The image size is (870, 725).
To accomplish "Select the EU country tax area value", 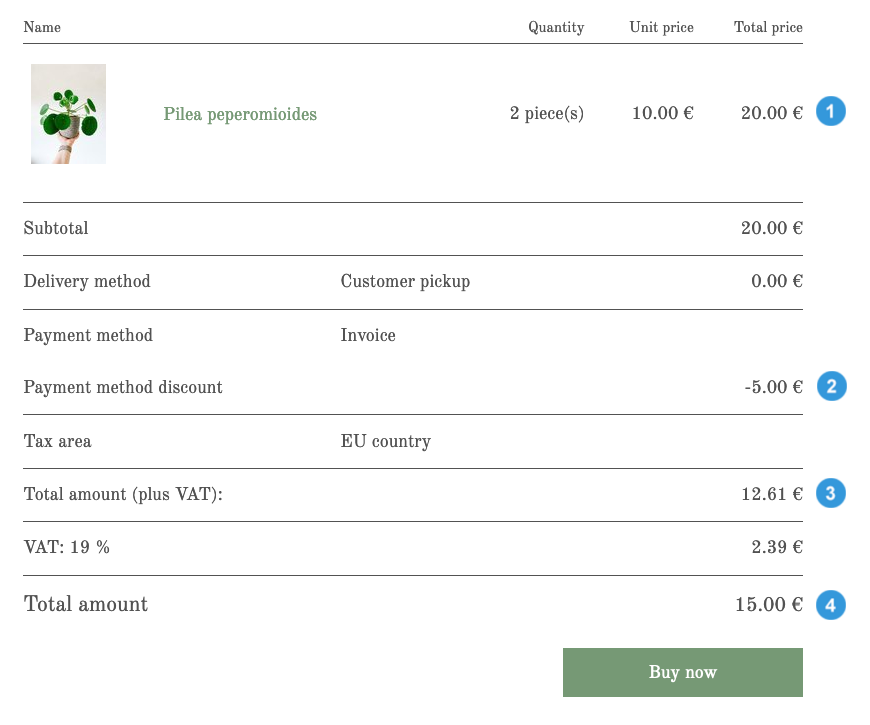I will click(x=386, y=441).
